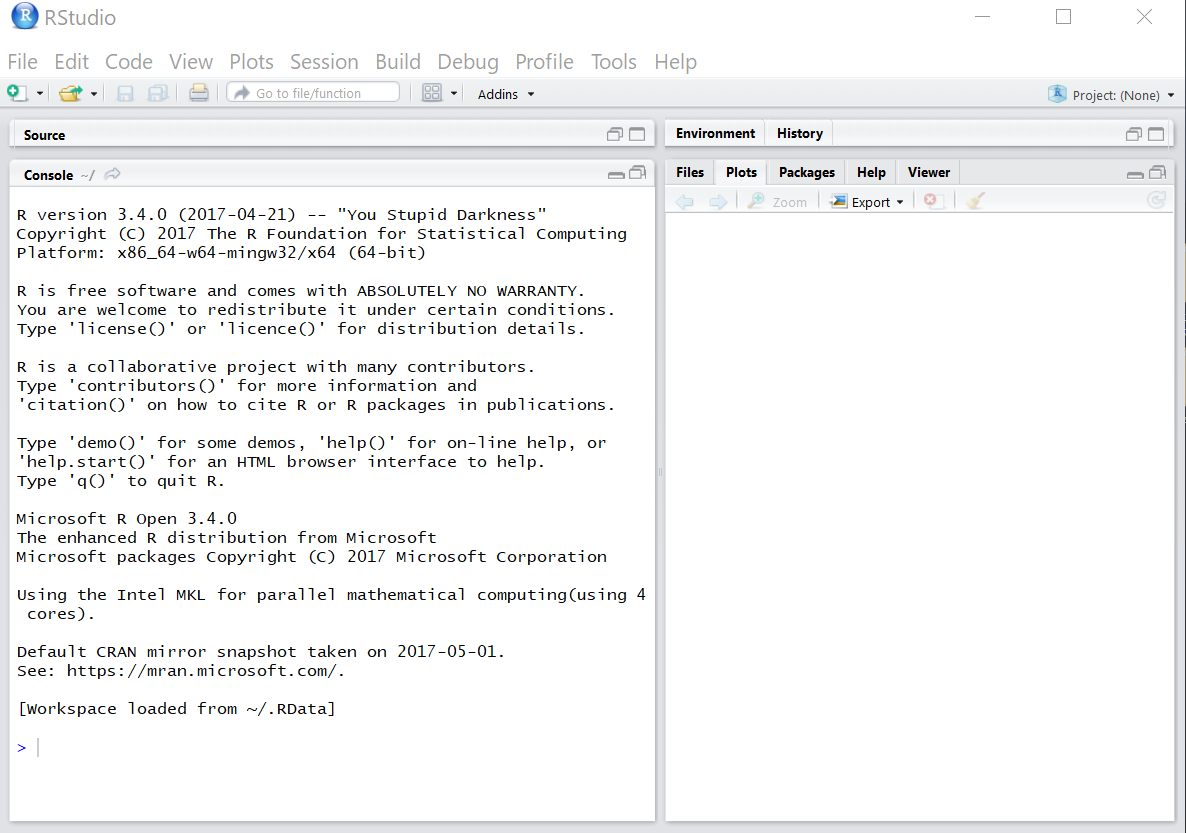
Task: Open the Plots menu
Action: pyautogui.click(x=251, y=61)
